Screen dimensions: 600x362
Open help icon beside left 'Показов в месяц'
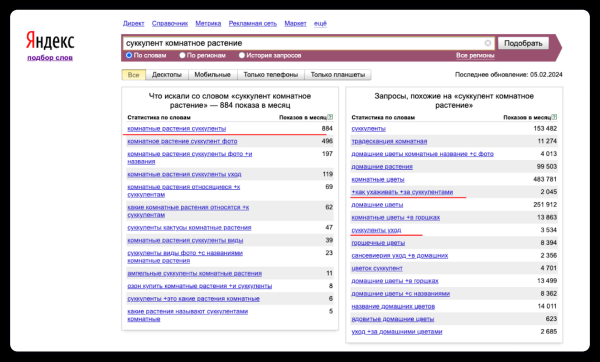[330, 117]
